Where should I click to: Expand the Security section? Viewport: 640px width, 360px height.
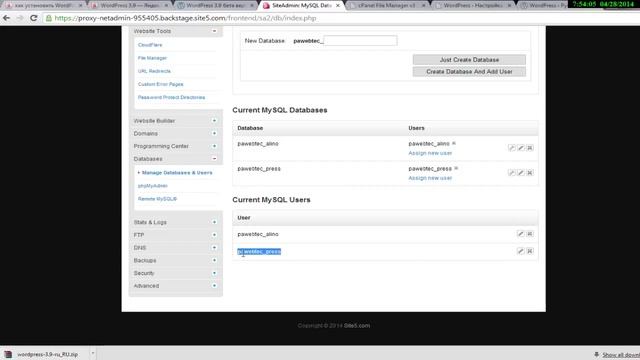214,273
